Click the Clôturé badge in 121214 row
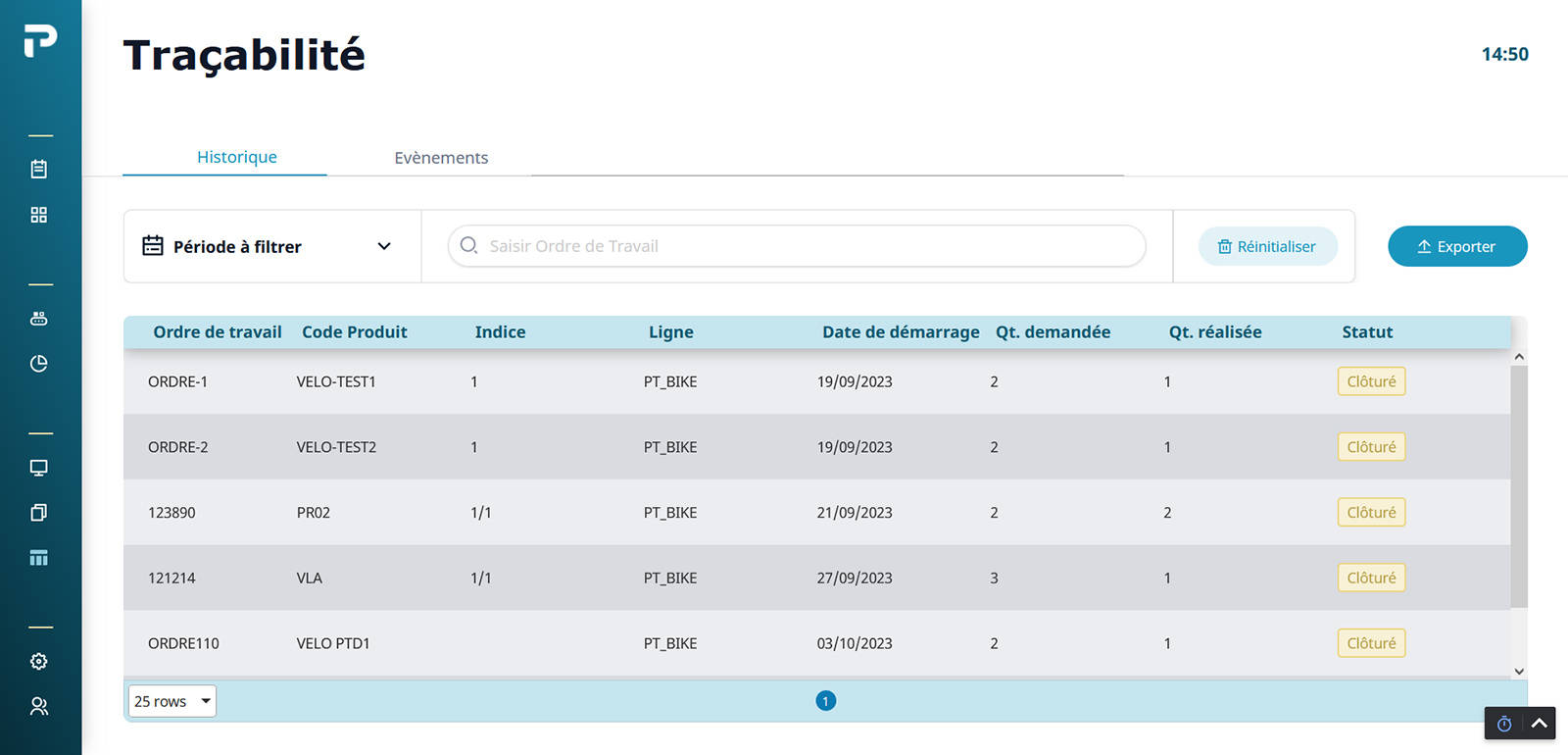Viewport: 1568px width, 755px height. [x=1372, y=578]
